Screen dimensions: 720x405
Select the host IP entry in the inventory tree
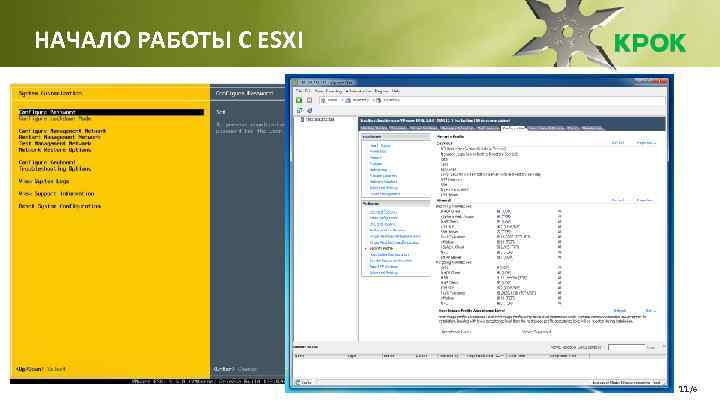(320, 119)
